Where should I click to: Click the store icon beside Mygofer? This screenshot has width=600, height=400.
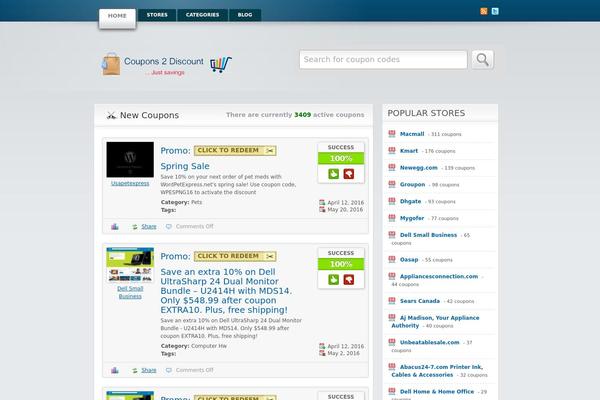click(392, 218)
